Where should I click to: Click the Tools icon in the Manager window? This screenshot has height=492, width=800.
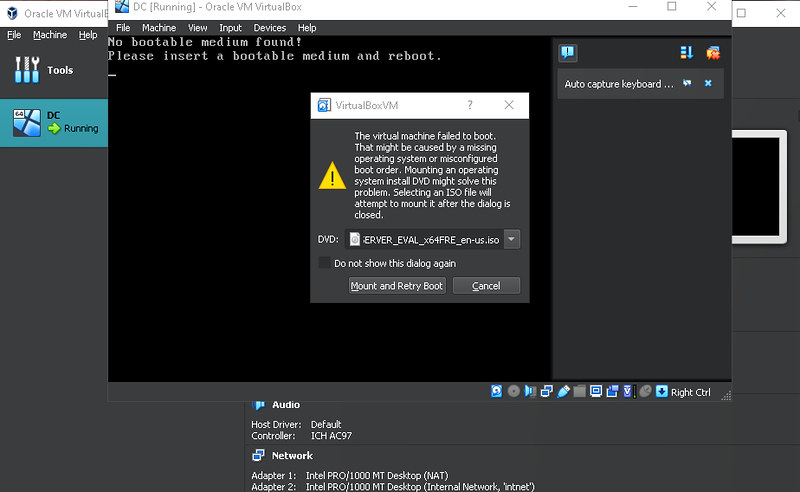point(27,70)
